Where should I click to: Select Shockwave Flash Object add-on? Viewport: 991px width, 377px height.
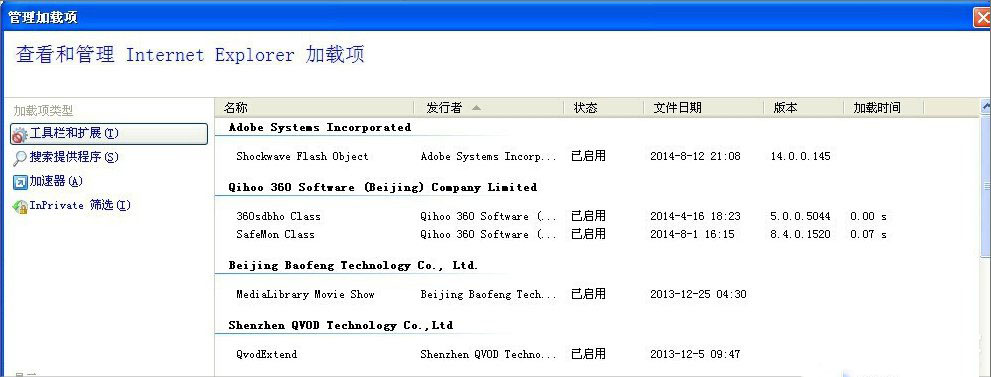tap(302, 156)
